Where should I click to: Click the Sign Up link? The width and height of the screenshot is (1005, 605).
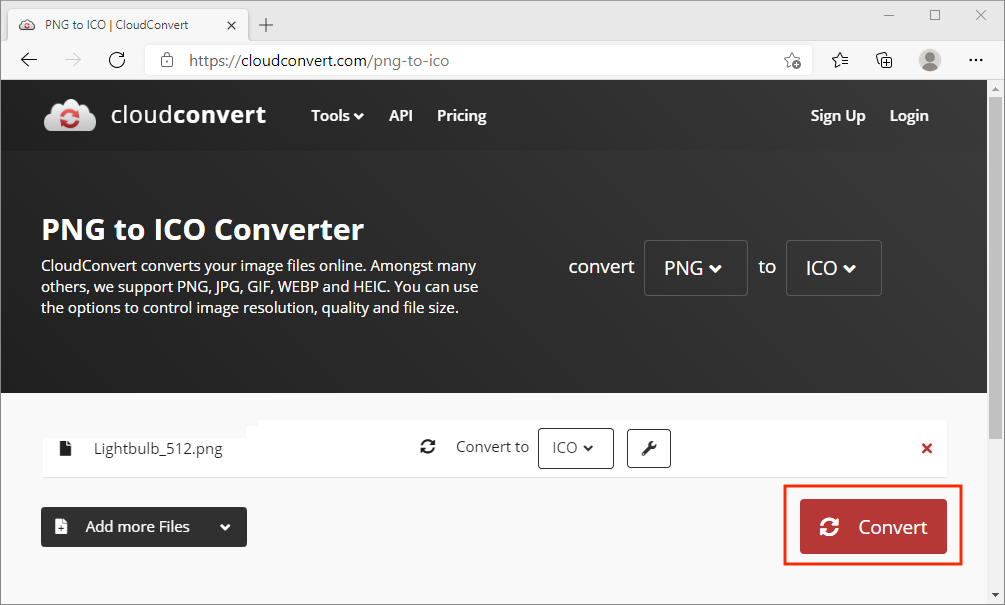pyautogui.click(x=838, y=115)
